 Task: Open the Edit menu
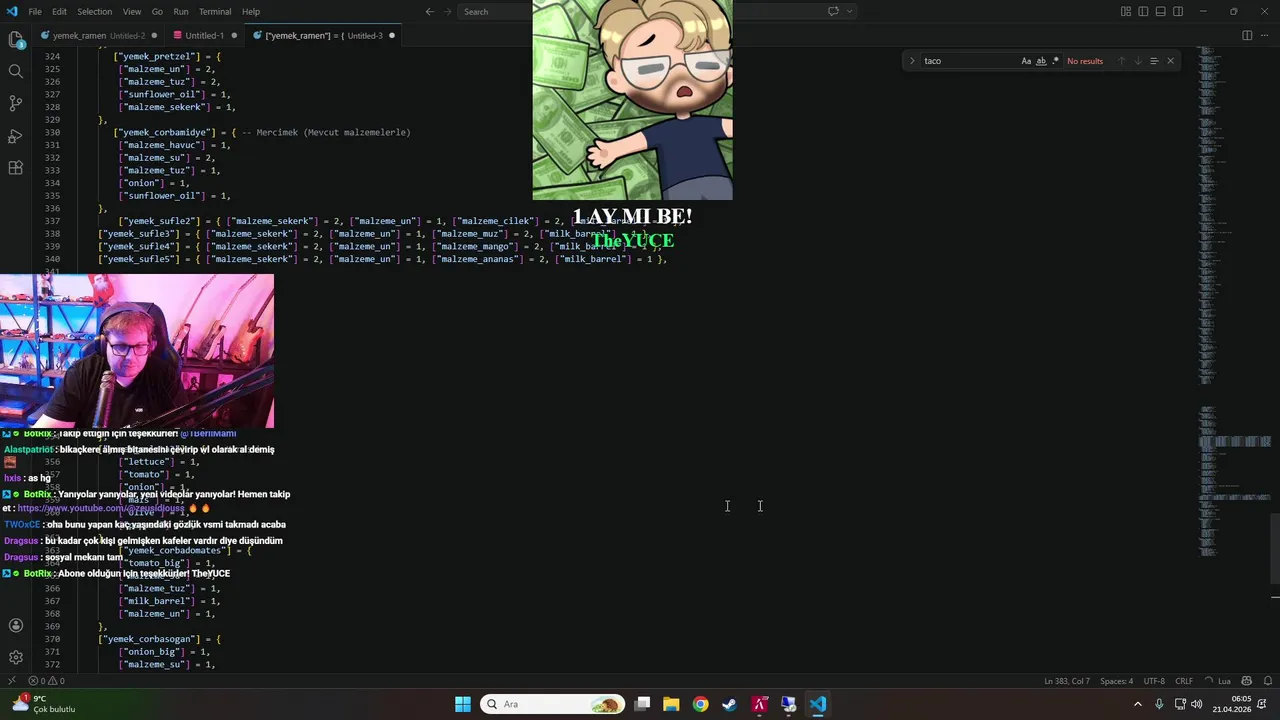(x=59, y=12)
